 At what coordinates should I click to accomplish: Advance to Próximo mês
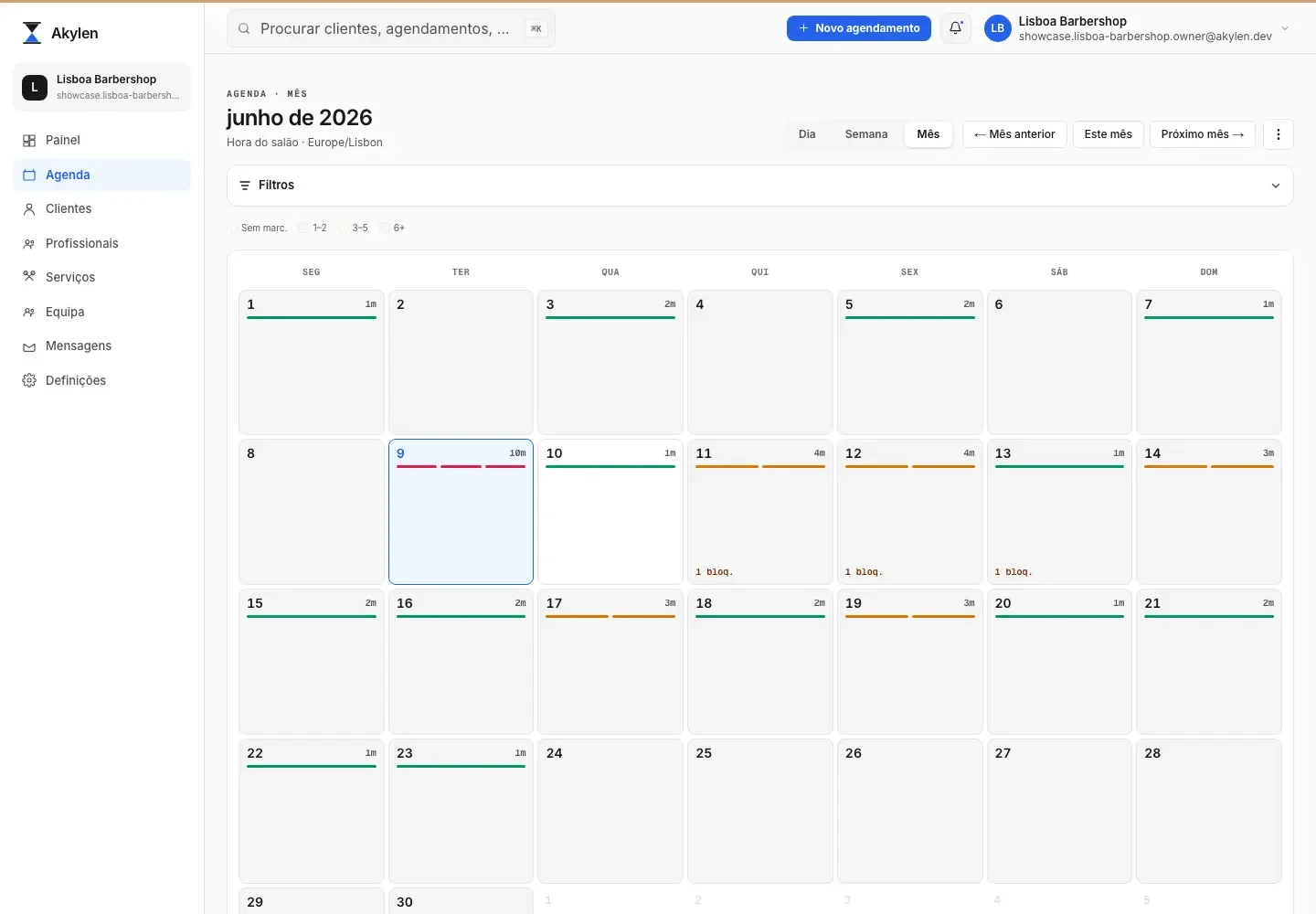pyautogui.click(x=1203, y=134)
